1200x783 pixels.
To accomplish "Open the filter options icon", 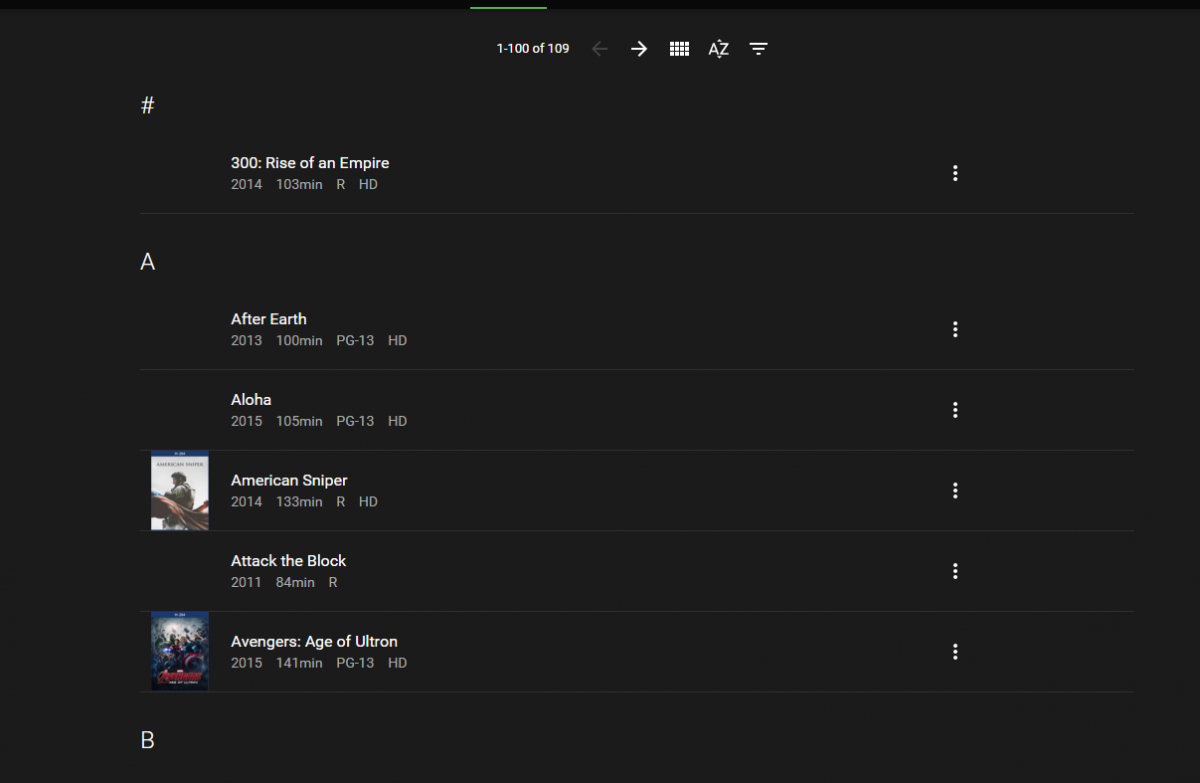I will click(x=759, y=49).
